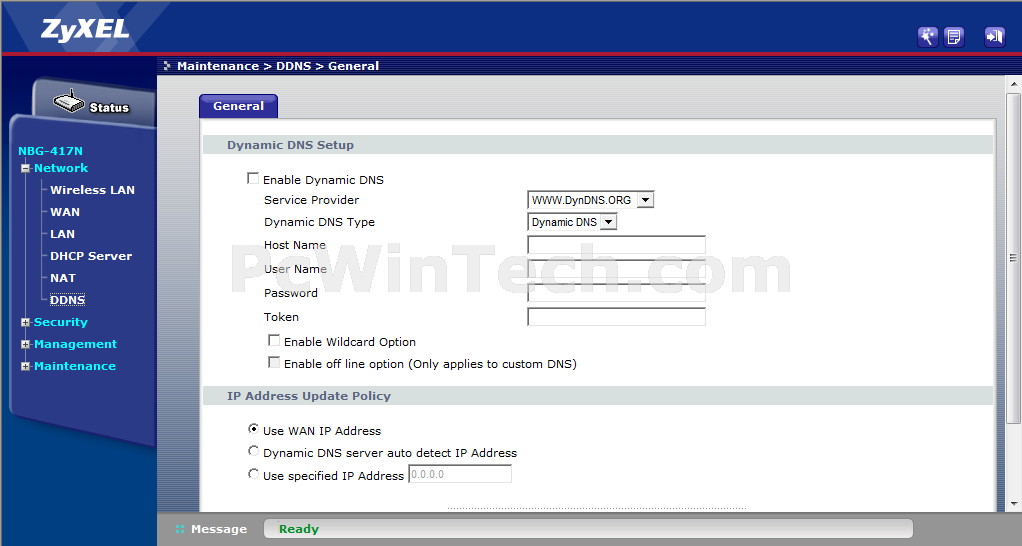Click scrollbar up arrow
The height and width of the screenshot is (546, 1022).
pos(1014,84)
